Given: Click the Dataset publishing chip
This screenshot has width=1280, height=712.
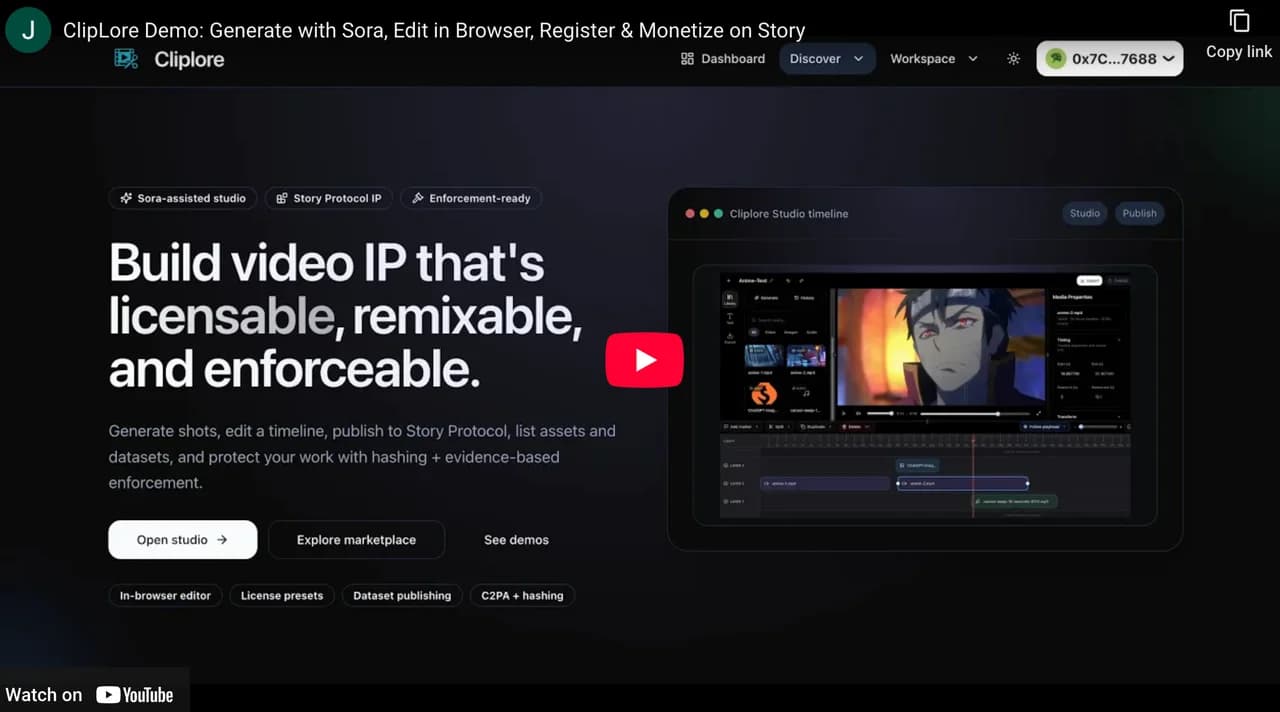Looking at the screenshot, I should click(402, 595).
